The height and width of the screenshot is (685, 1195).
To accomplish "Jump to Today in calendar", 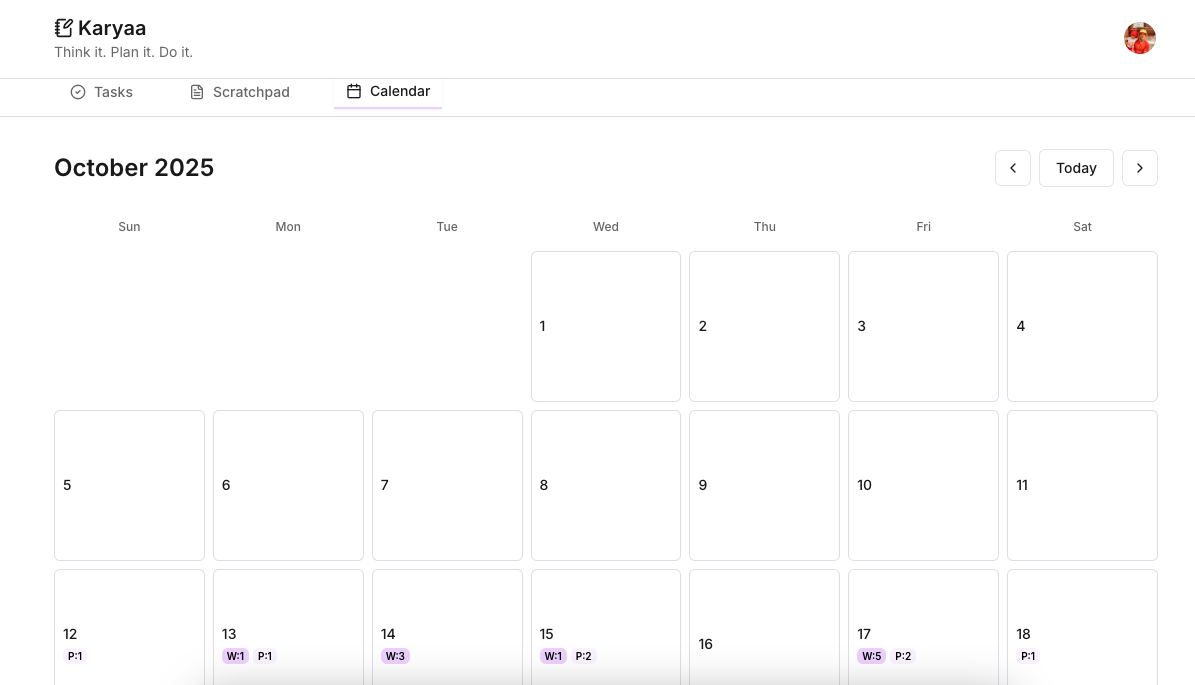I will [1076, 168].
